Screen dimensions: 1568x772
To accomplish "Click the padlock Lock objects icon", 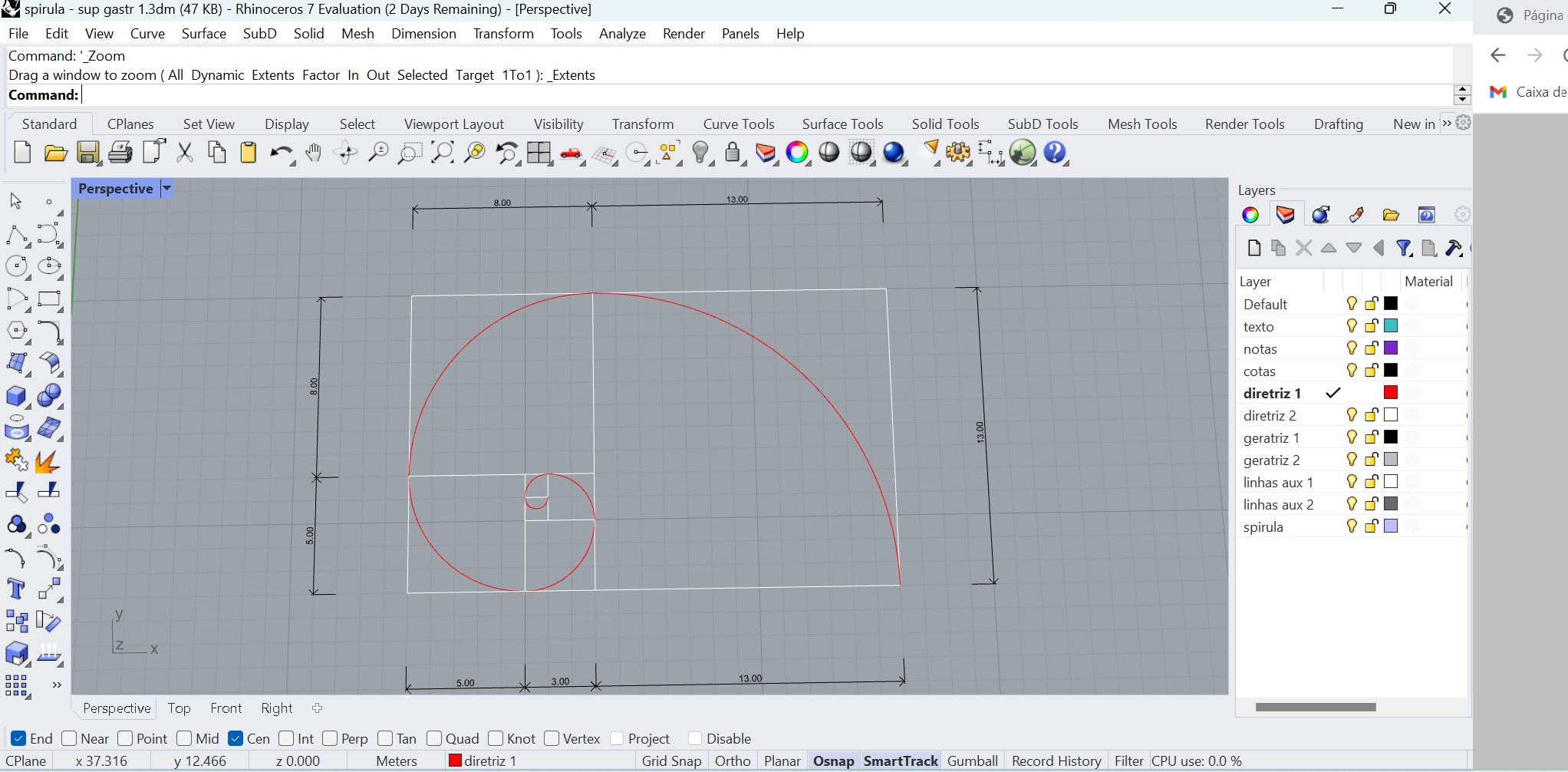I will point(733,153).
